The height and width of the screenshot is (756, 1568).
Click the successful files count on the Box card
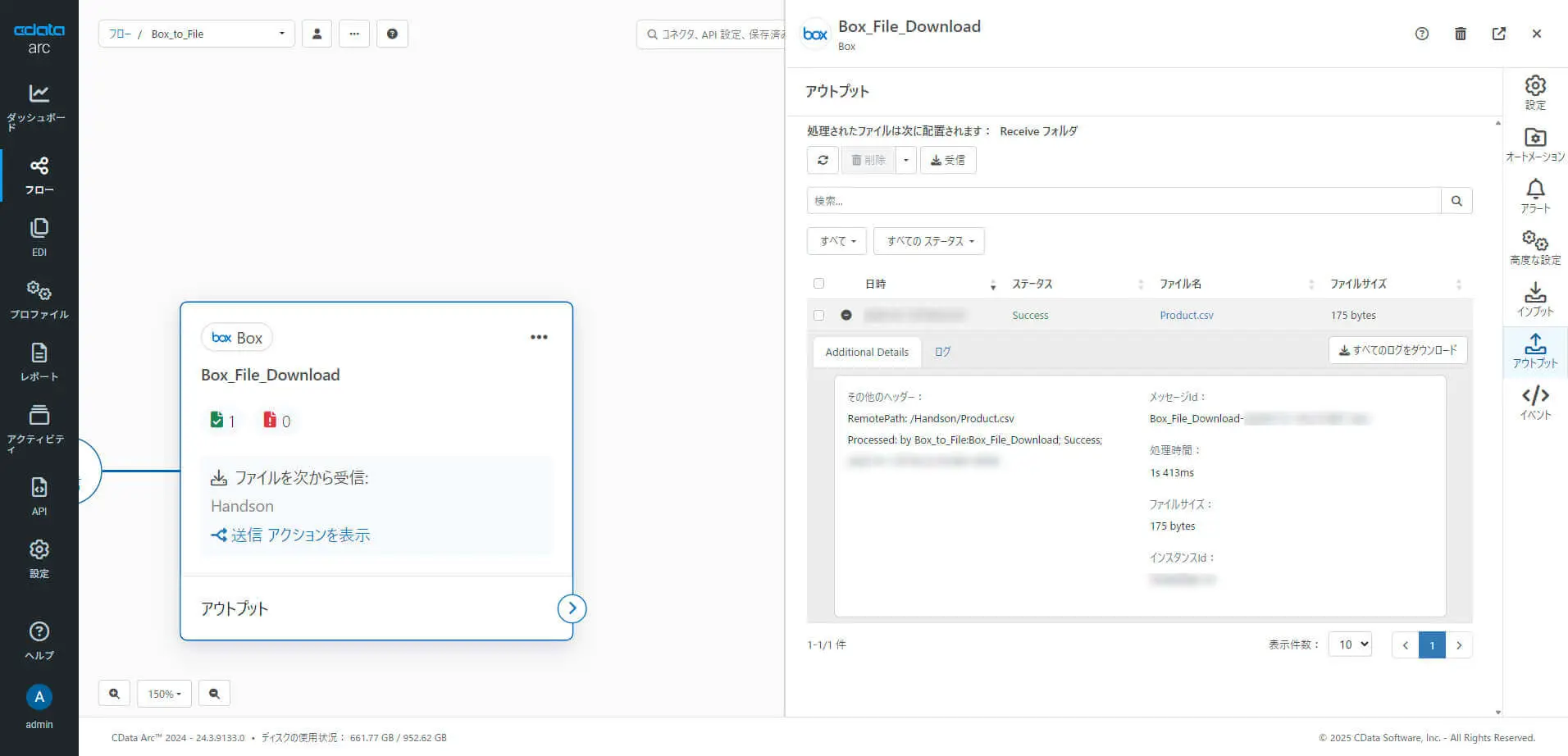click(x=222, y=421)
